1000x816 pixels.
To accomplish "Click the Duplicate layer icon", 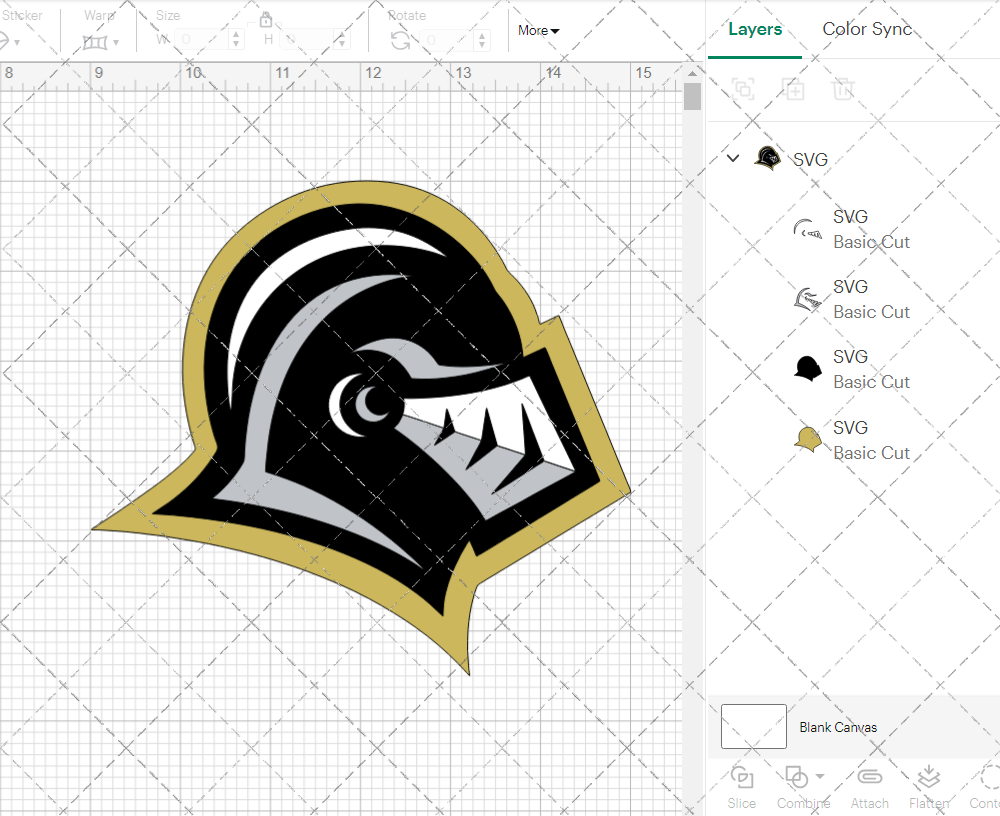I will coord(794,89).
